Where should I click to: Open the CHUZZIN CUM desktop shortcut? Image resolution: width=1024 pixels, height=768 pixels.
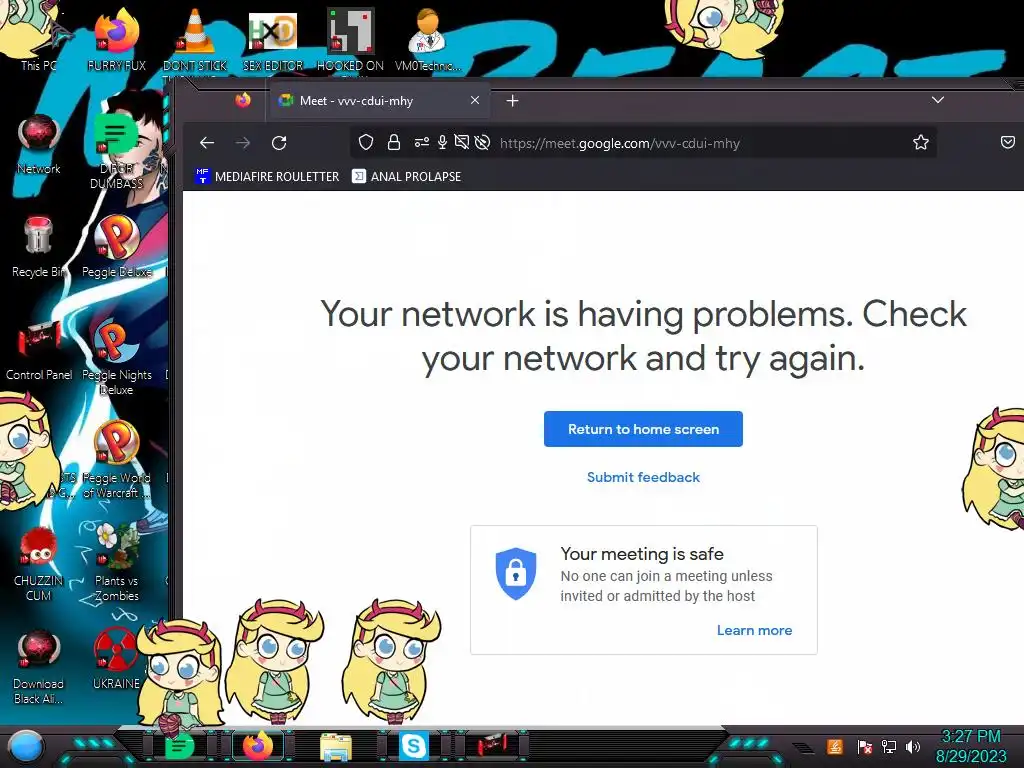point(39,563)
